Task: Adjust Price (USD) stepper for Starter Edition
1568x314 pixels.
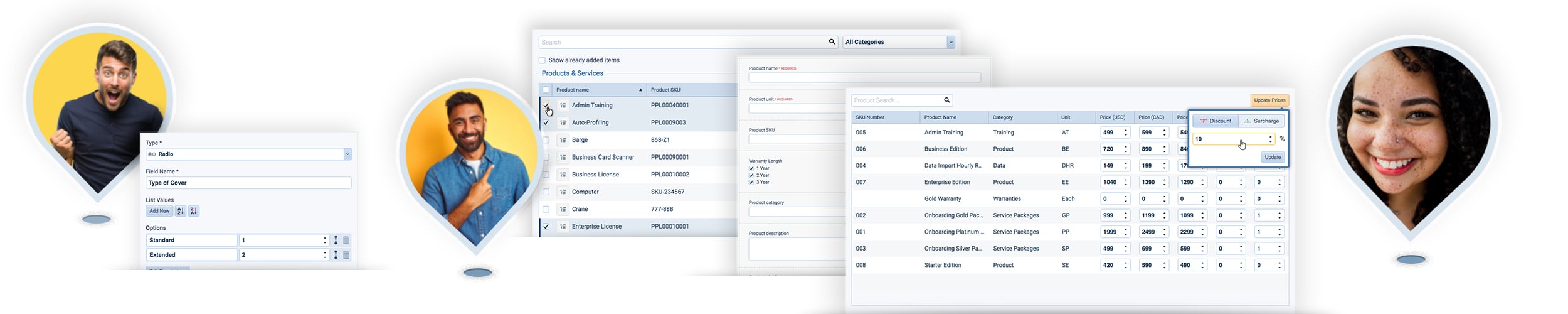Action: (1126, 265)
